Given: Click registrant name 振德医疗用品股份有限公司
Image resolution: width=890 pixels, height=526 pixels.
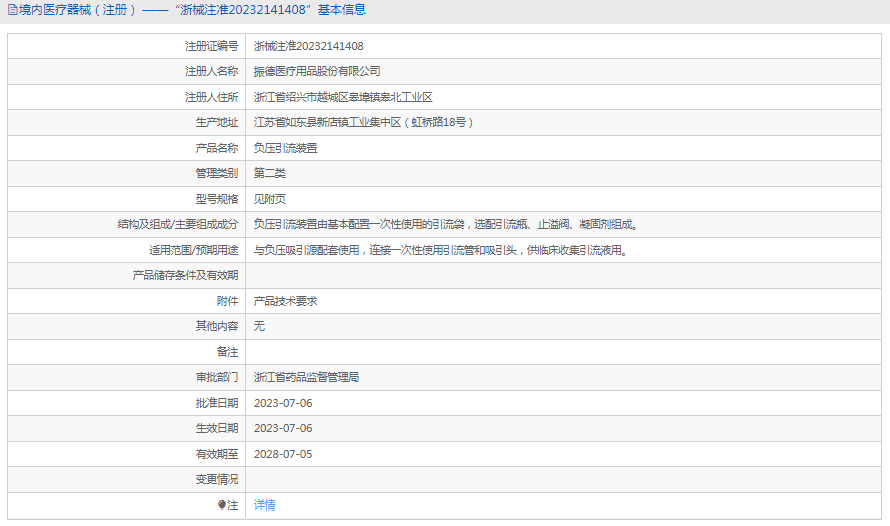Looking at the screenshot, I should (x=317, y=71).
